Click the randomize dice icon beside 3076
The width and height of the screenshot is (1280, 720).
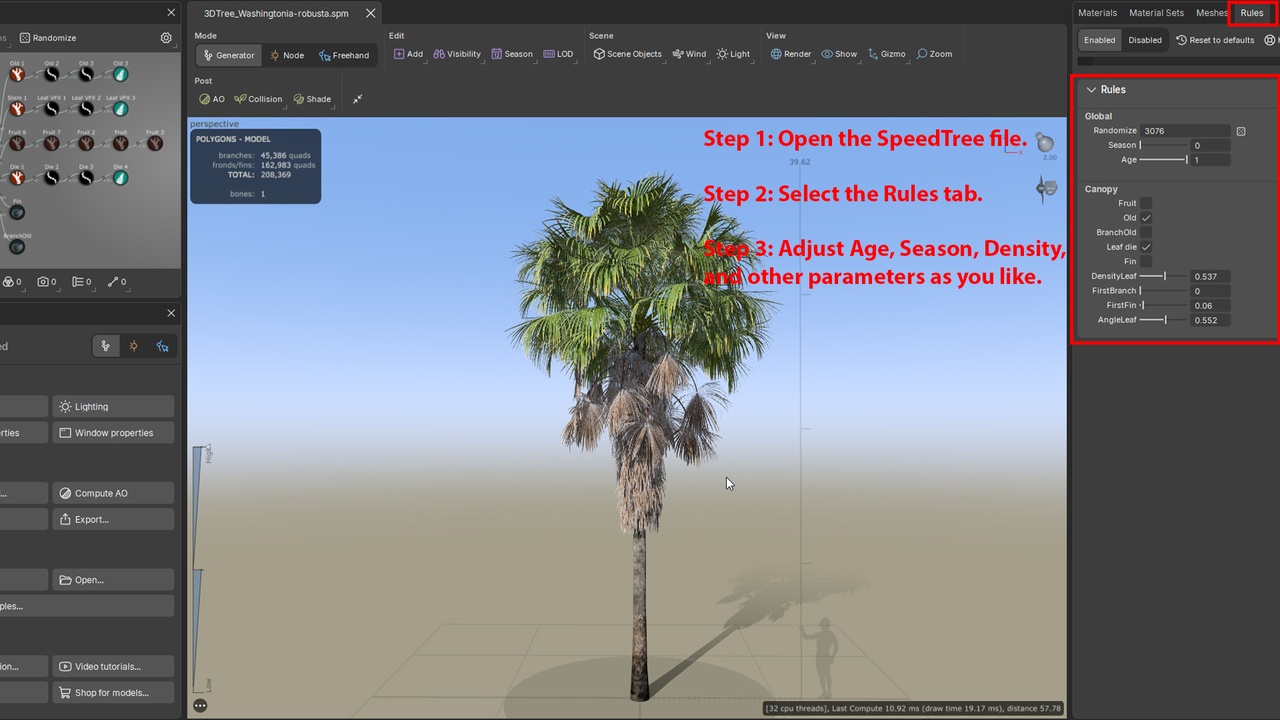coord(1241,131)
